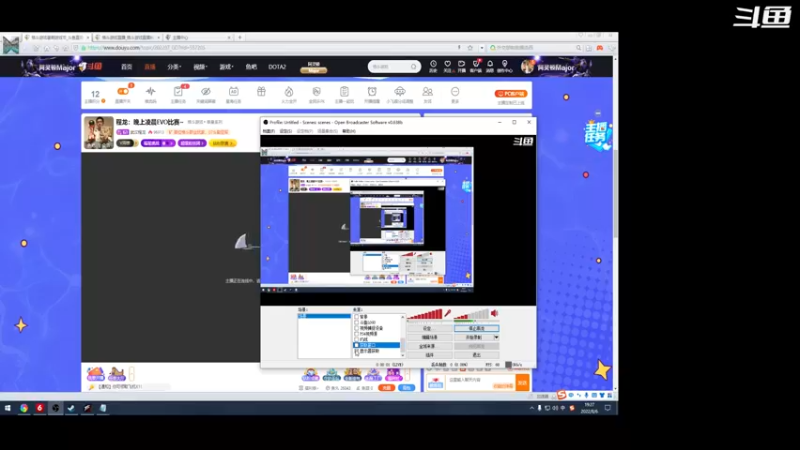Toggle the 显示器获取 source checkbox in OBS
800x450 pixels.
point(356,351)
